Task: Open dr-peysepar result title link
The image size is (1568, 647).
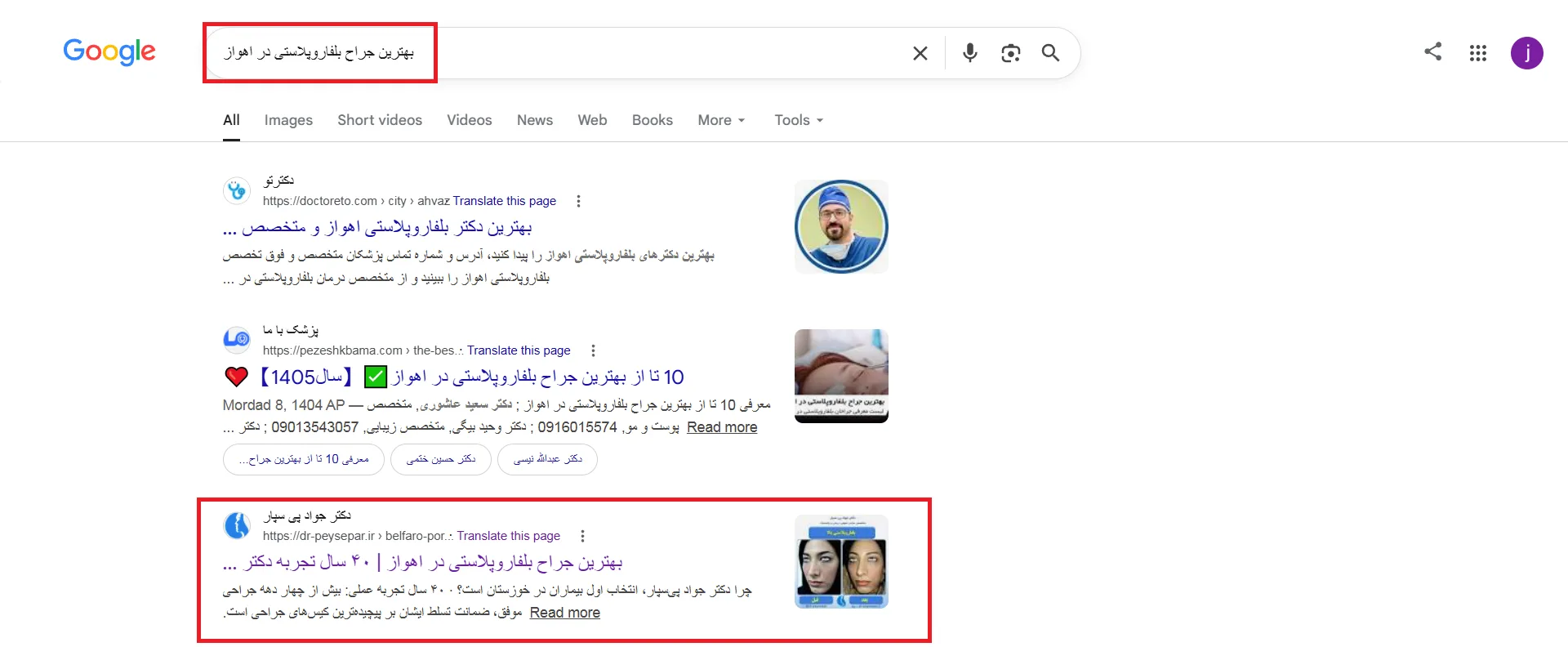Action: point(422,562)
